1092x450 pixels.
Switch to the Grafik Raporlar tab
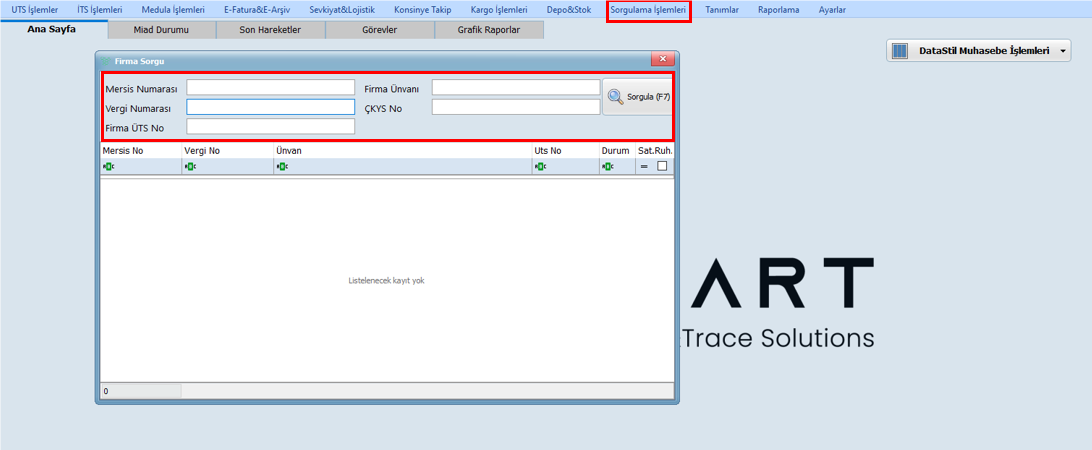489,30
